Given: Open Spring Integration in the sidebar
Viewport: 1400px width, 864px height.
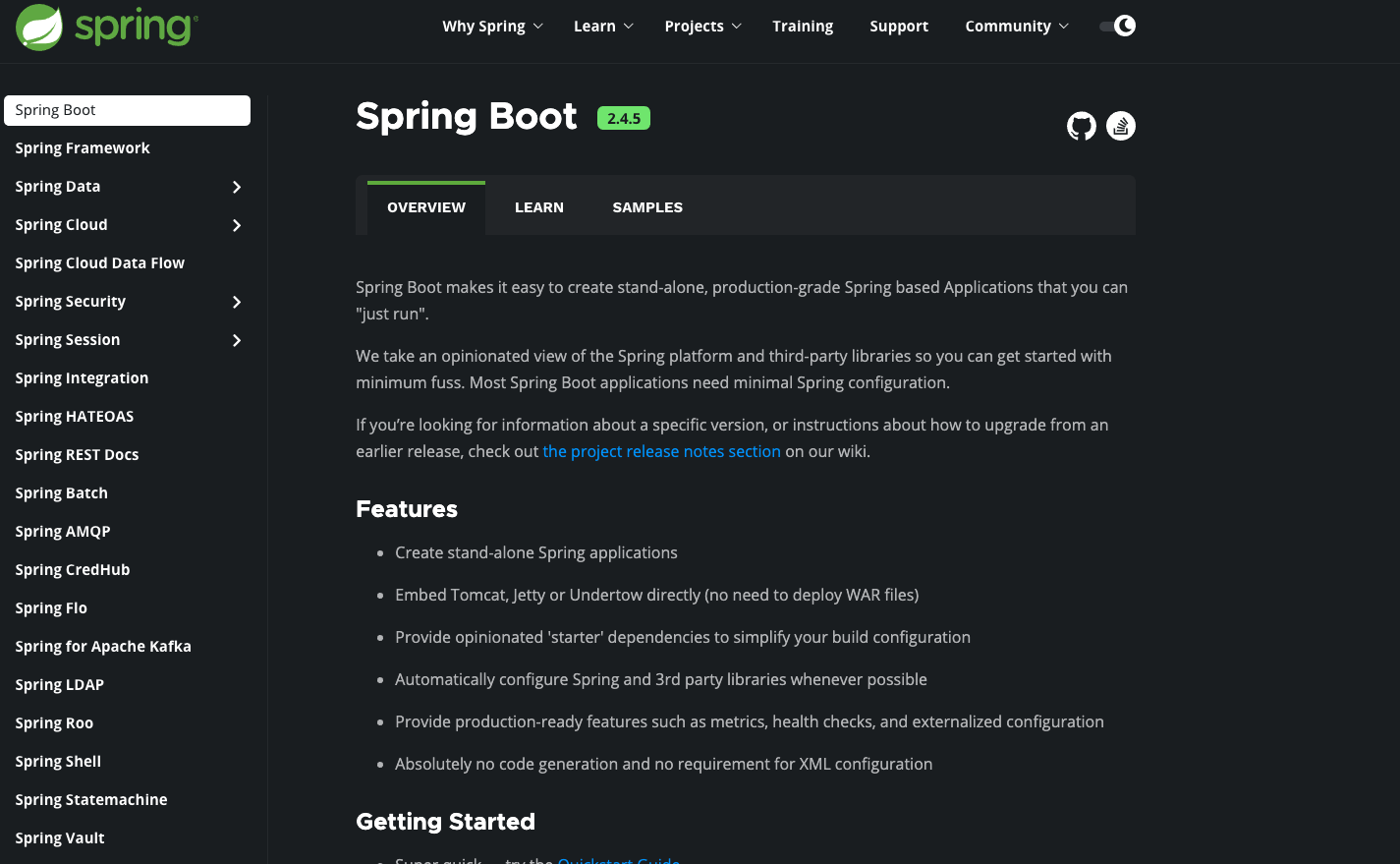Looking at the screenshot, I should coord(83,378).
